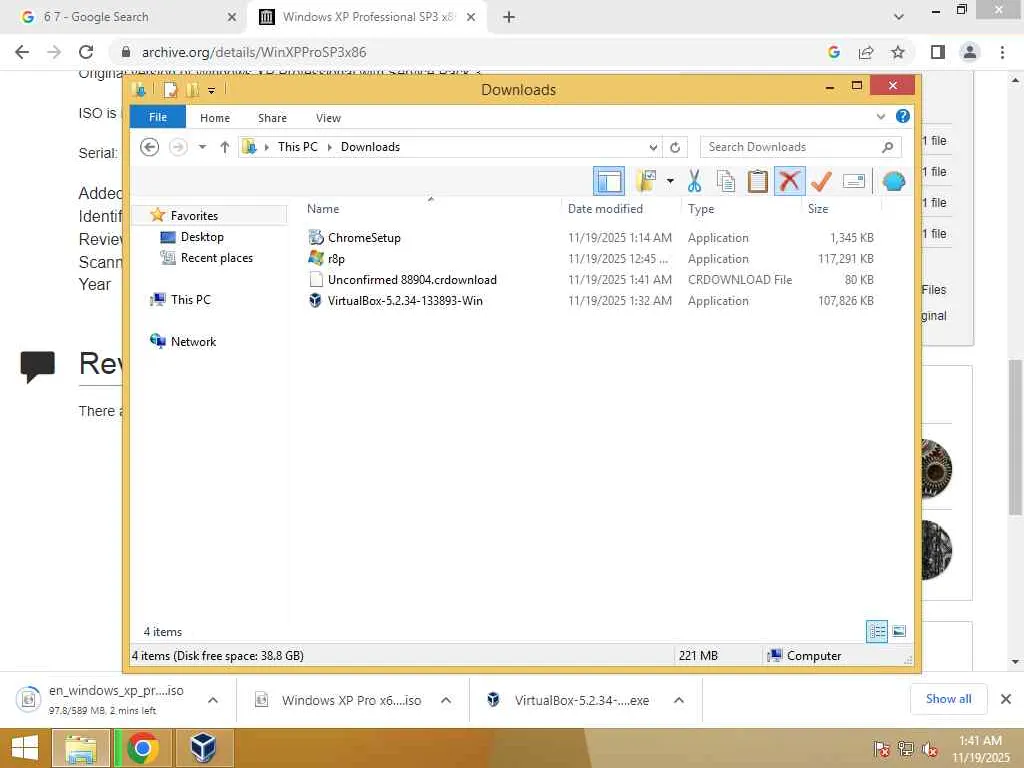The width and height of the screenshot is (1024, 768).
Task: Click the orange checkmark toolbar icon
Action: coord(822,181)
